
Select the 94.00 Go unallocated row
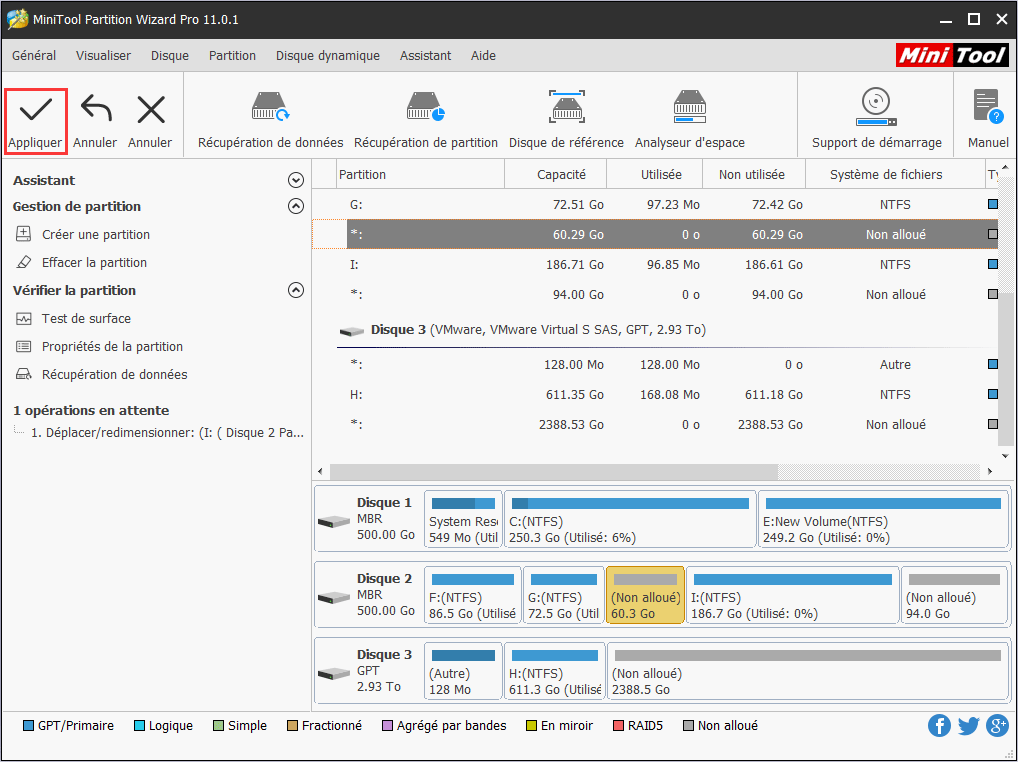point(656,295)
